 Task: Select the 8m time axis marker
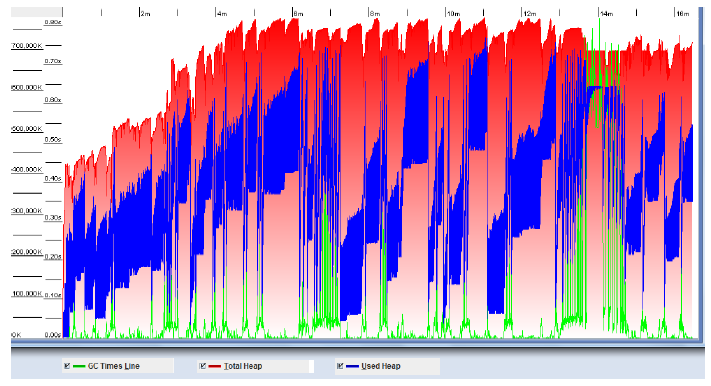click(375, 14)
